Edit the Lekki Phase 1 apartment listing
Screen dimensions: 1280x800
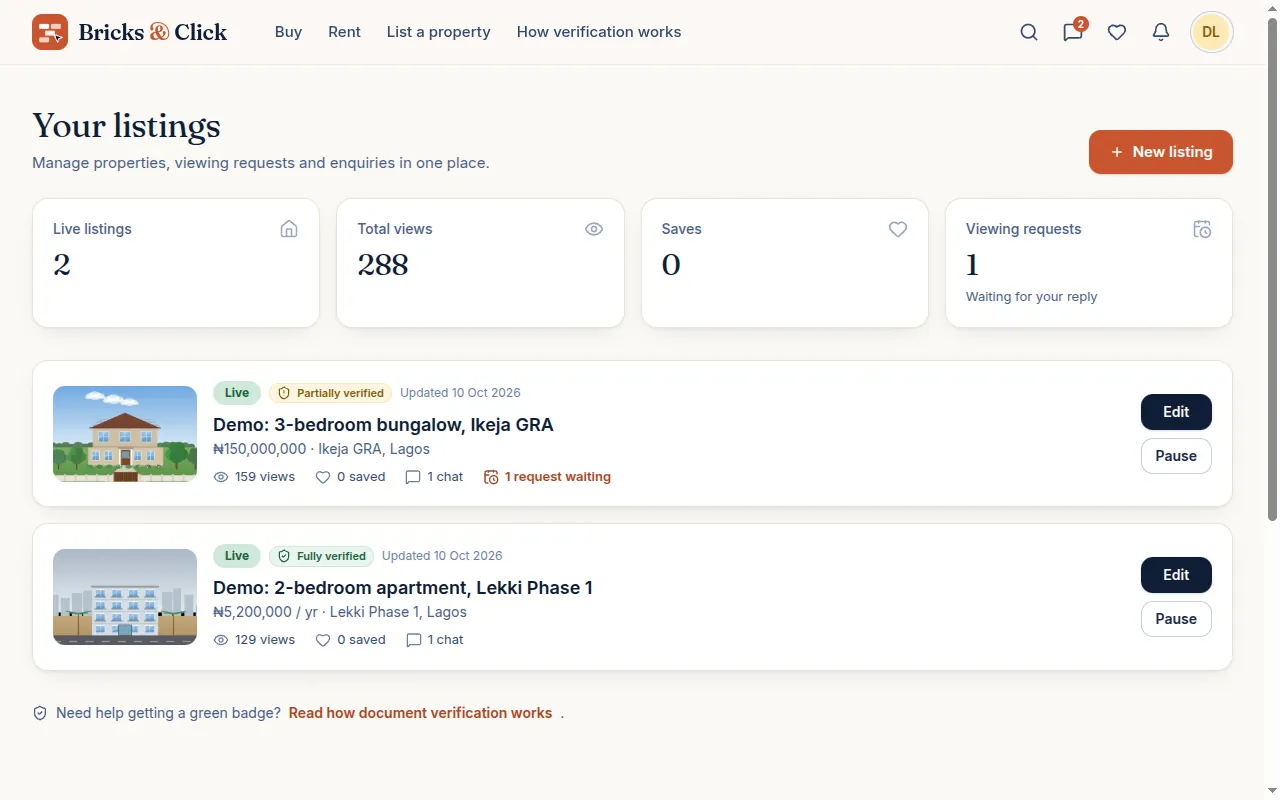pyautogui.click(x=1176, y=575)
